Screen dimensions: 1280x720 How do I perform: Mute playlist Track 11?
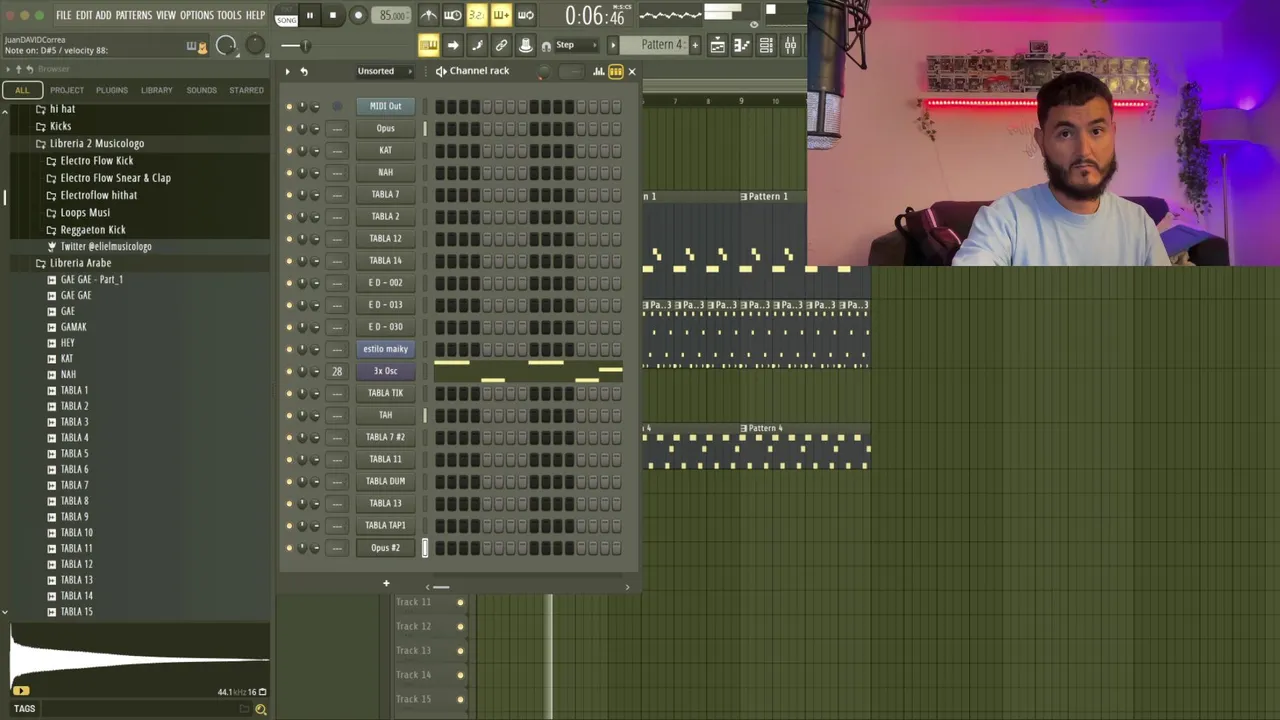[x=460, y=602]
